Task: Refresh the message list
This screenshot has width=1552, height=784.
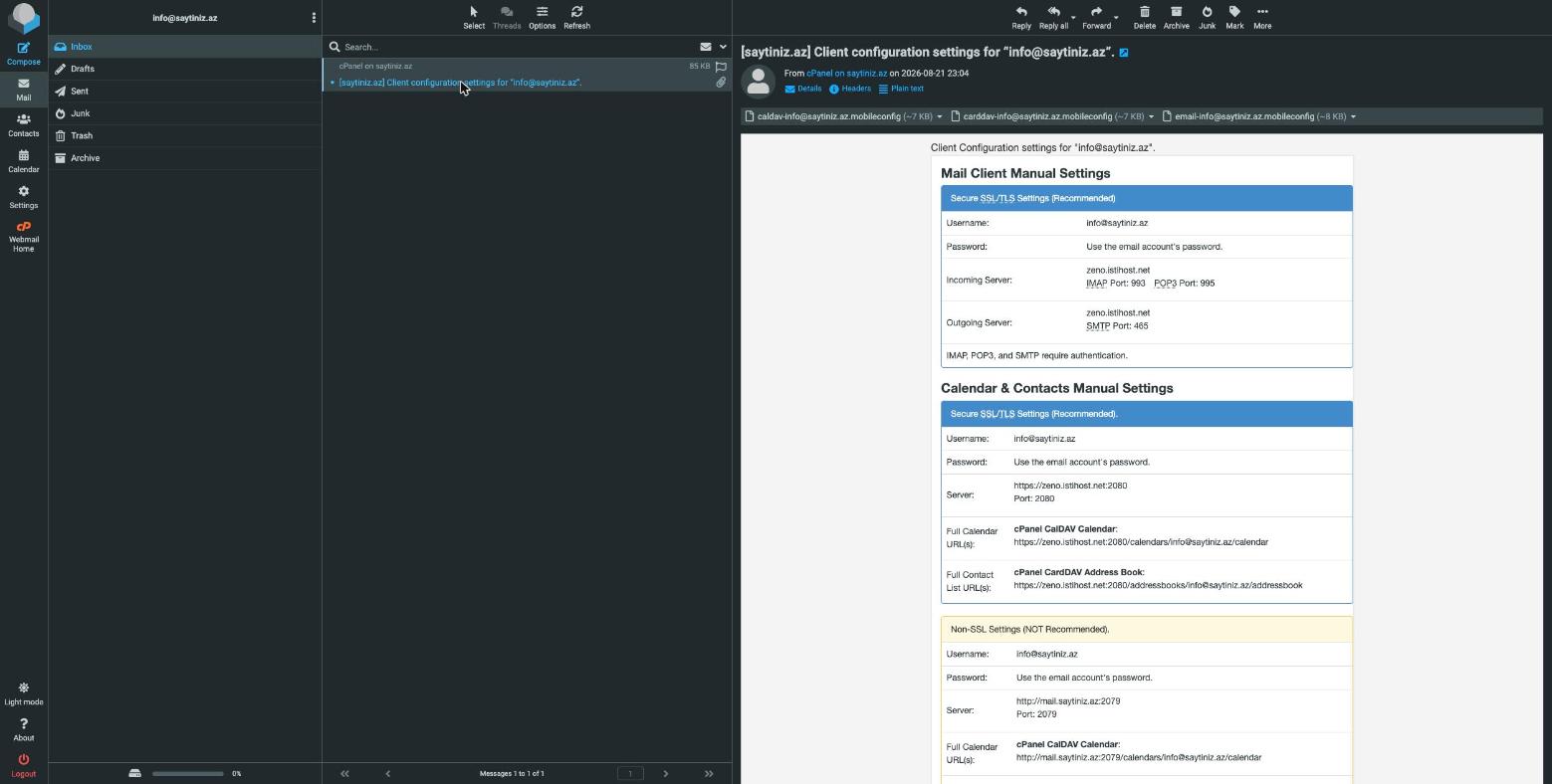Action: (577, 18)
